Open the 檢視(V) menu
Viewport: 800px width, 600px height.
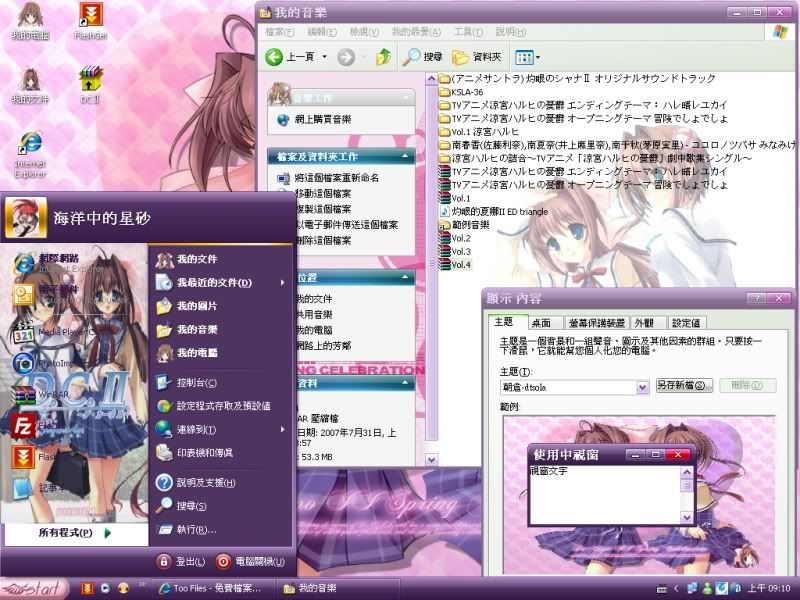coord(364,32)
